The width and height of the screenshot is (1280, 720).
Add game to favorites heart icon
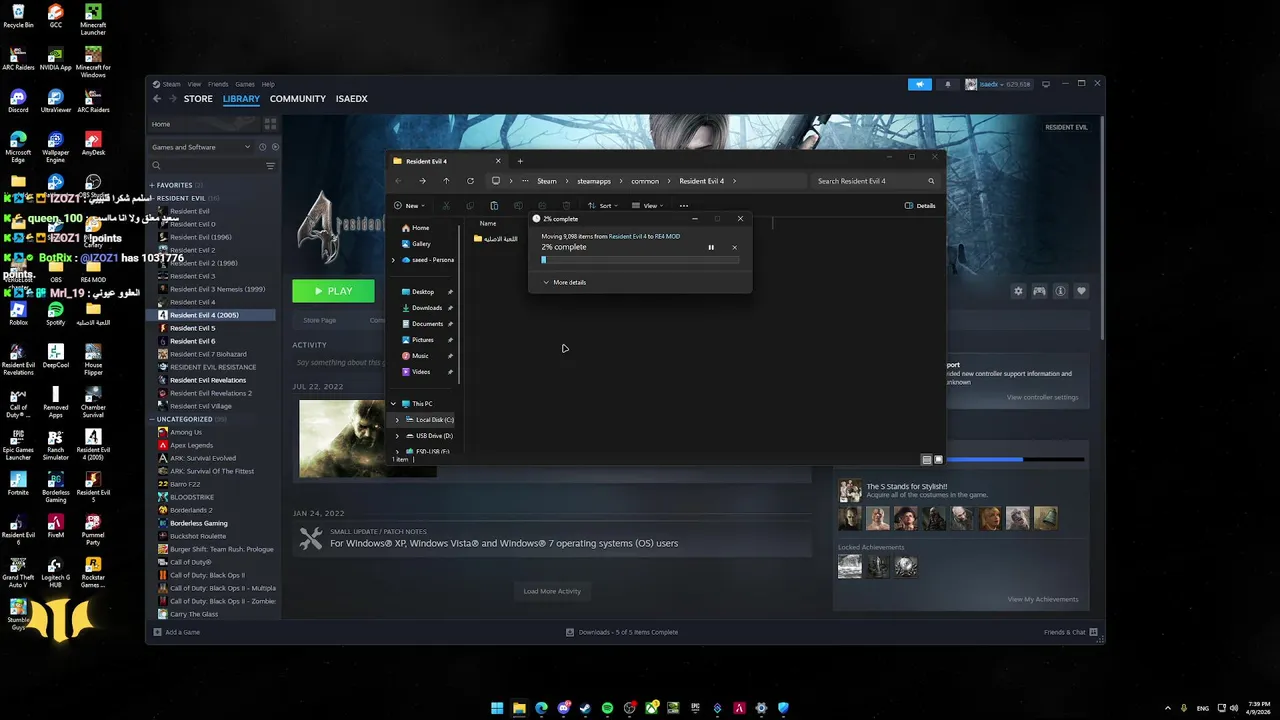[x=1081, y=291]
